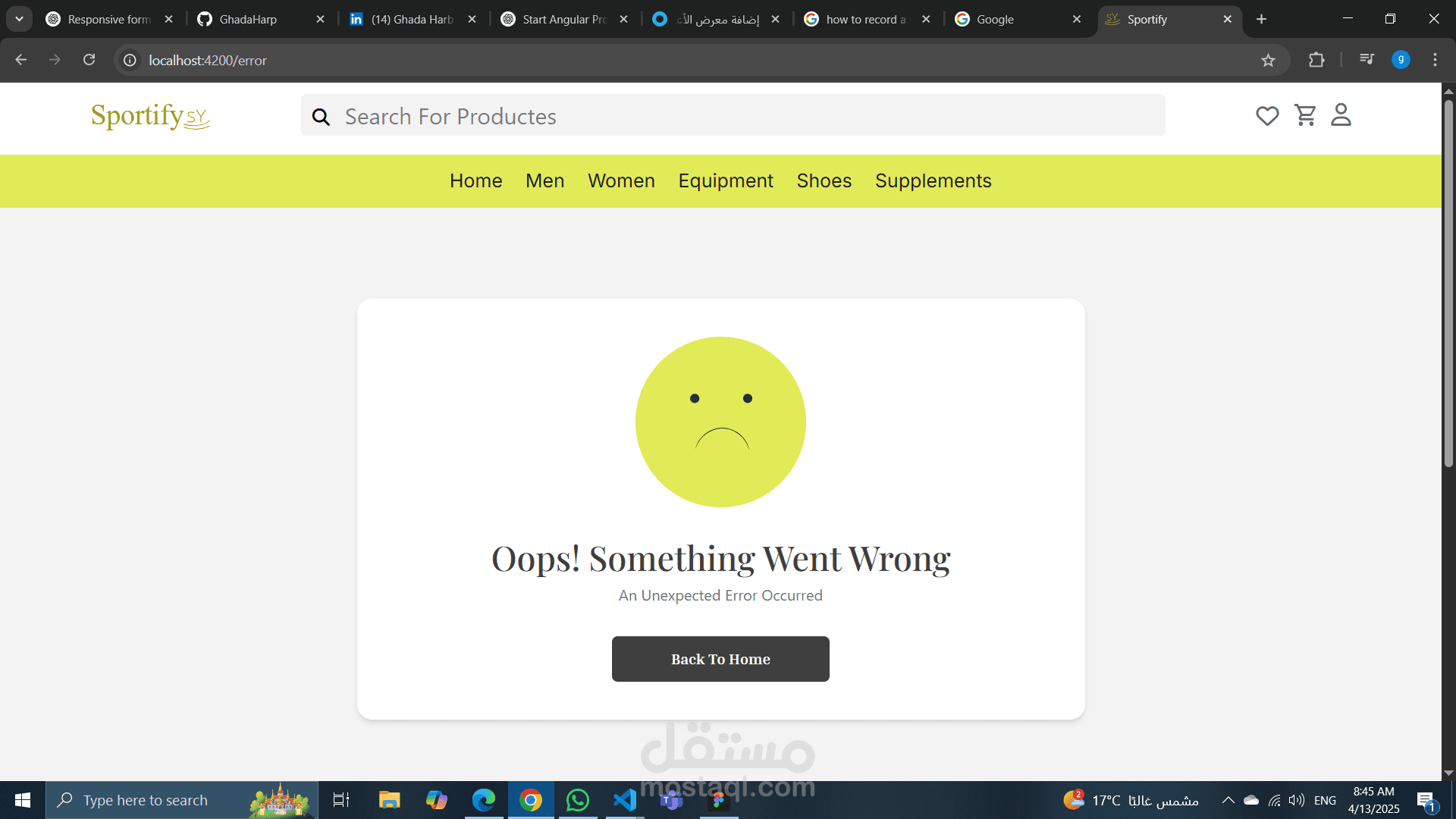
Task: Click the Sportify logo link
Action: click(150, 116)
